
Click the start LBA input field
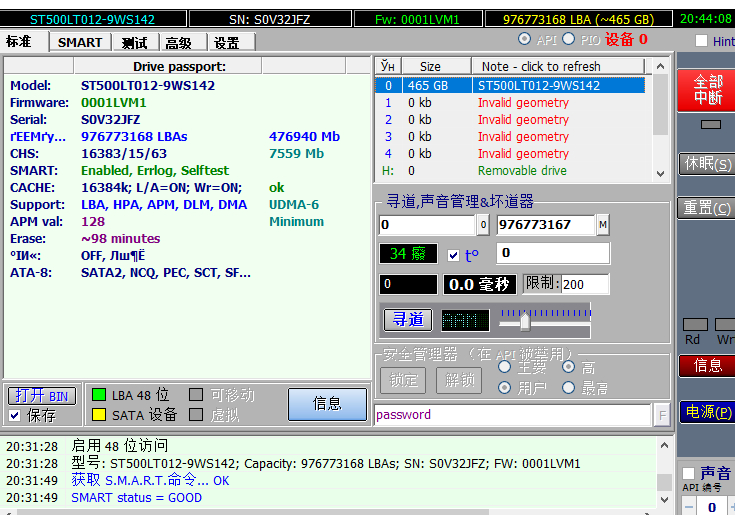[x=427, y=225]
